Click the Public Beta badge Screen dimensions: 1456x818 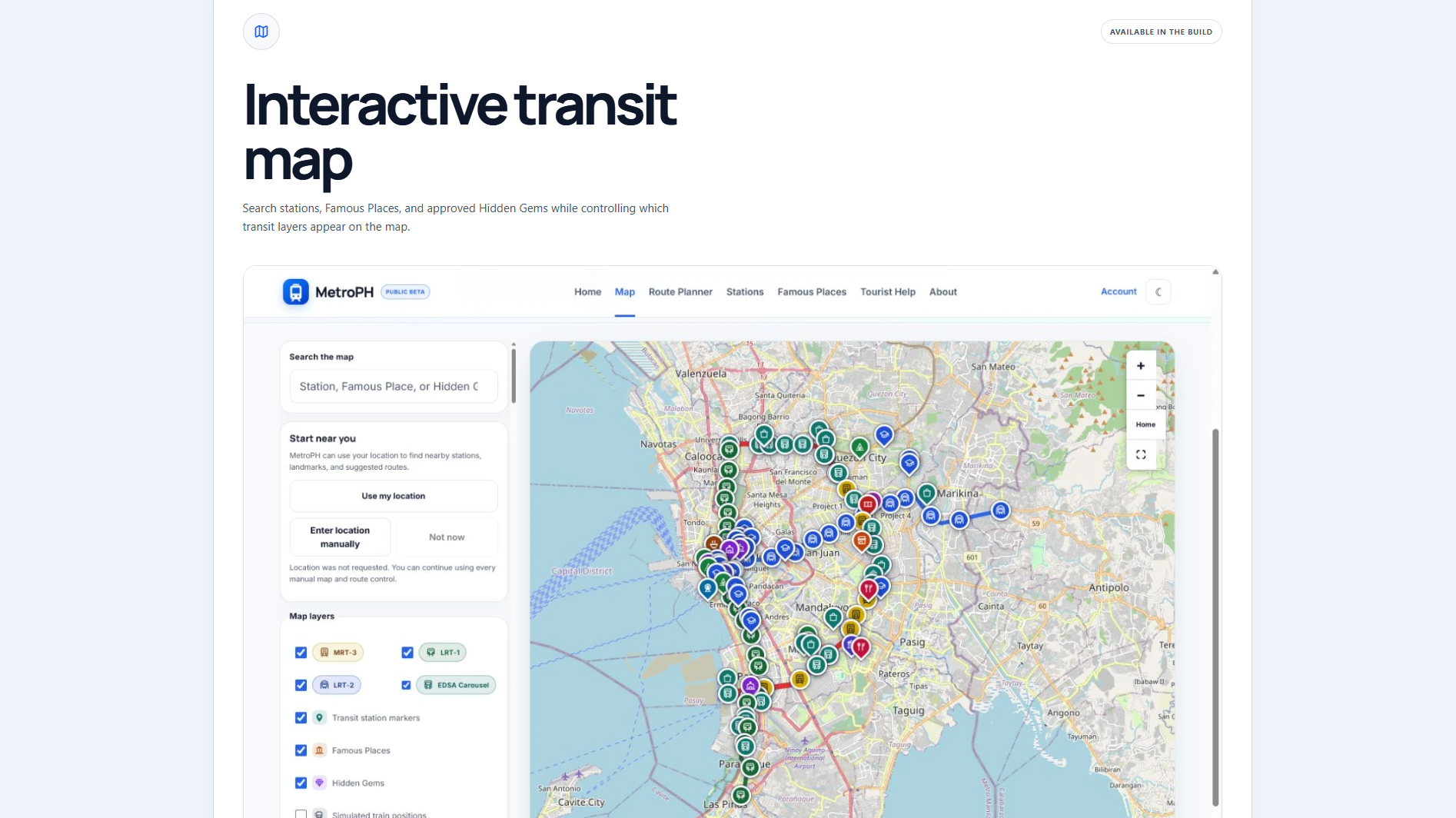[405, 292]
